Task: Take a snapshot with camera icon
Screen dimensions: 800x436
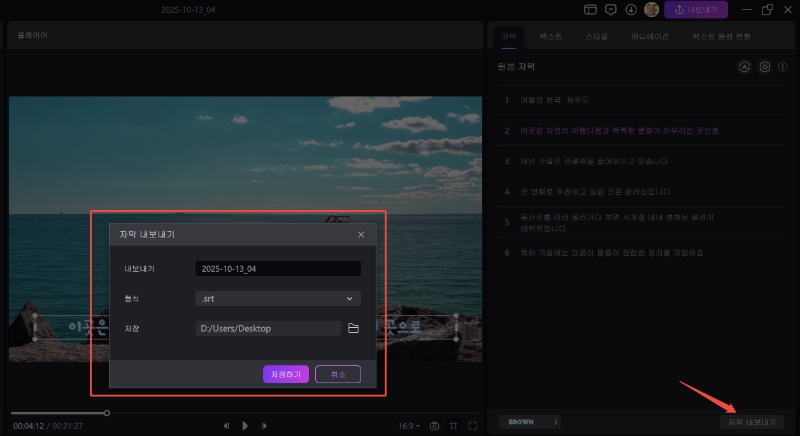Action: (434, 426)
